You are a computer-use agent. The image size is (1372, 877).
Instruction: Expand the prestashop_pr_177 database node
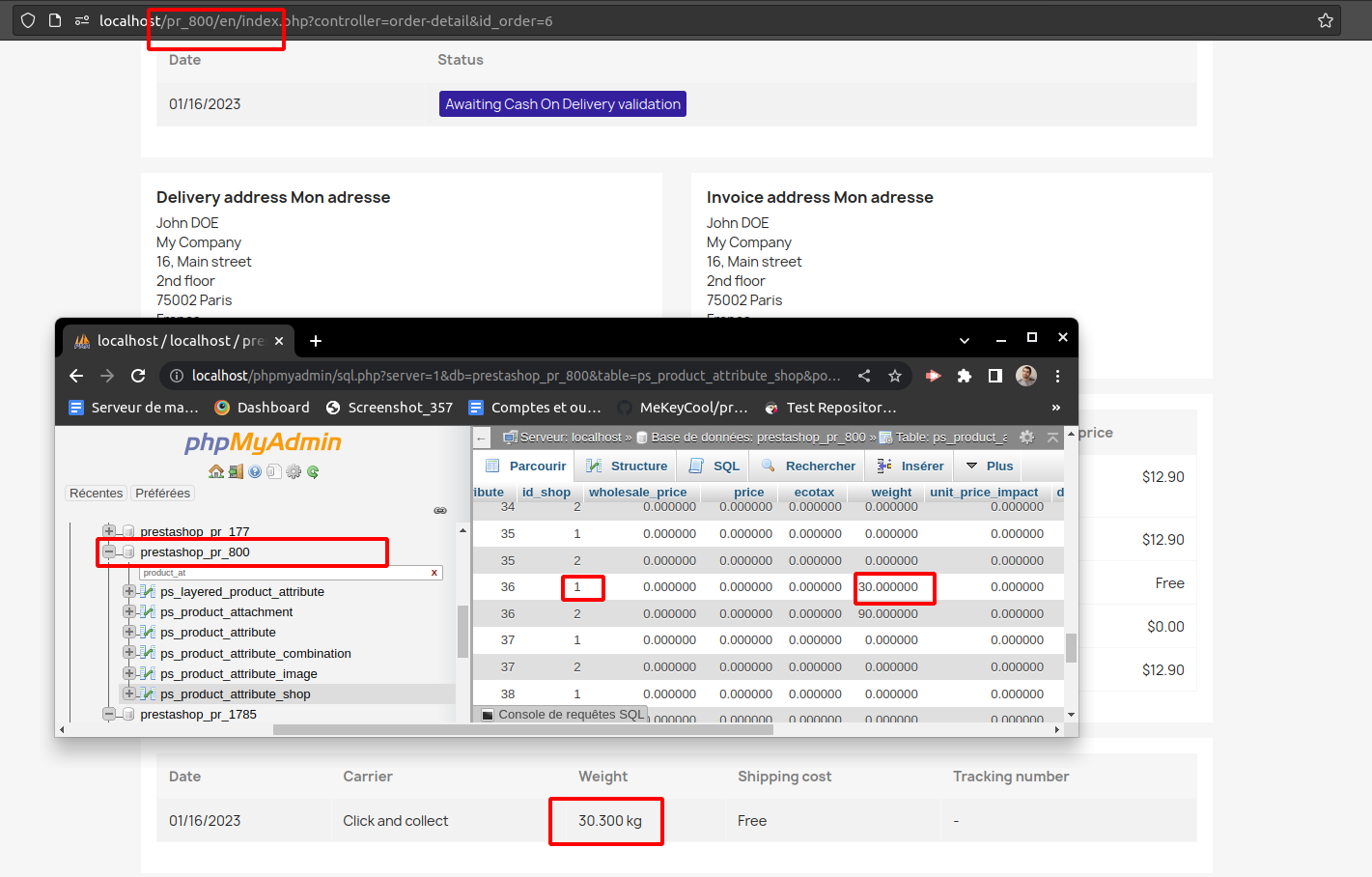[108, 531]
